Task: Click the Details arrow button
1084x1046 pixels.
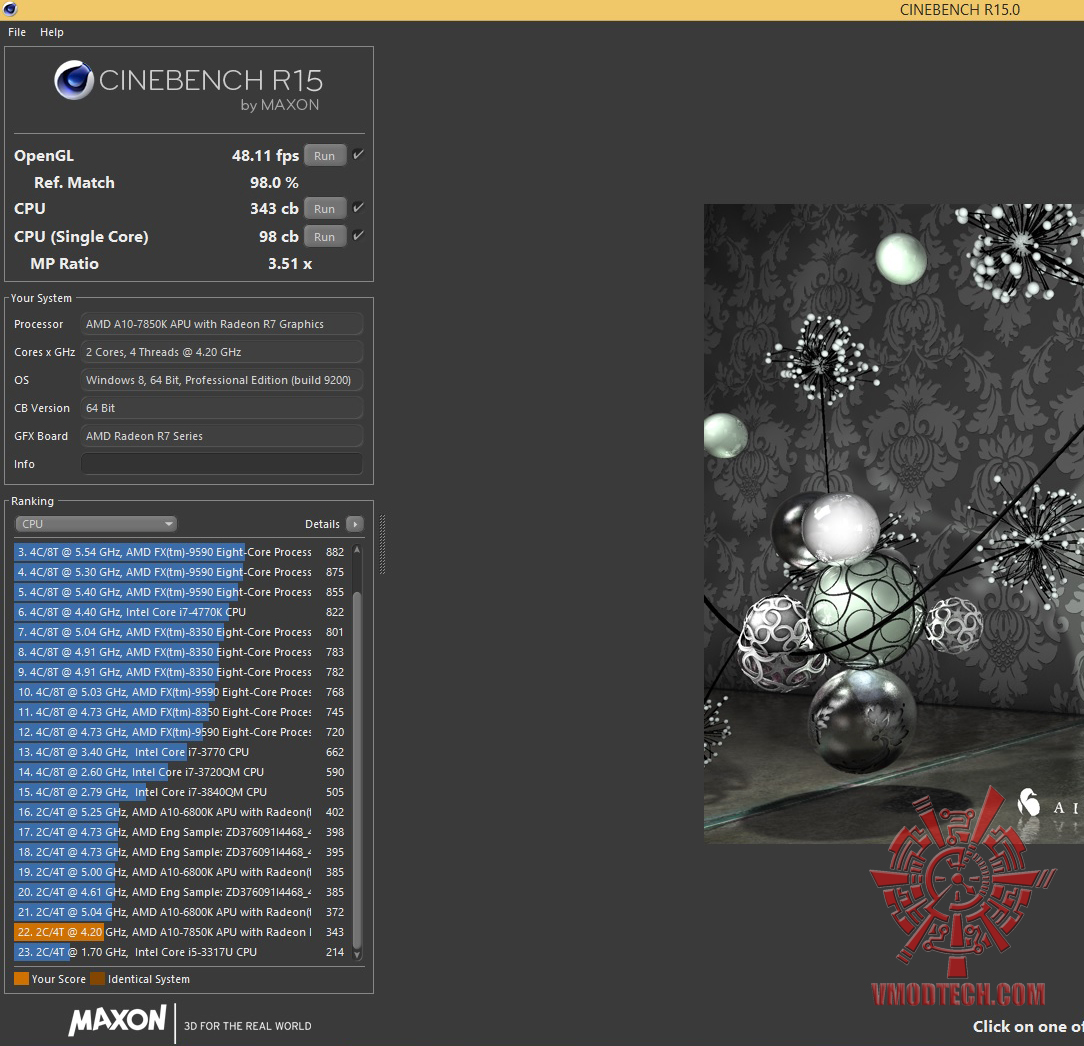Action: coord(355,524)
